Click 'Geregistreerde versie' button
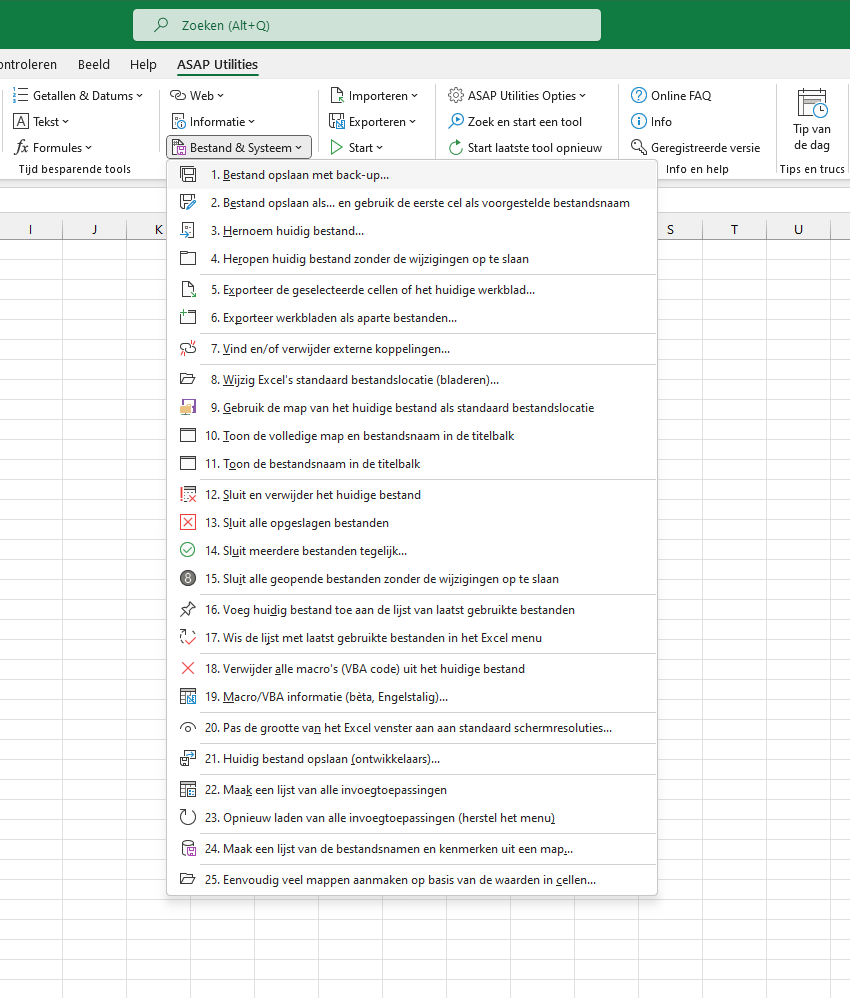Image resolution: width=850 pixels, height=998 pixels. point(695,148)
